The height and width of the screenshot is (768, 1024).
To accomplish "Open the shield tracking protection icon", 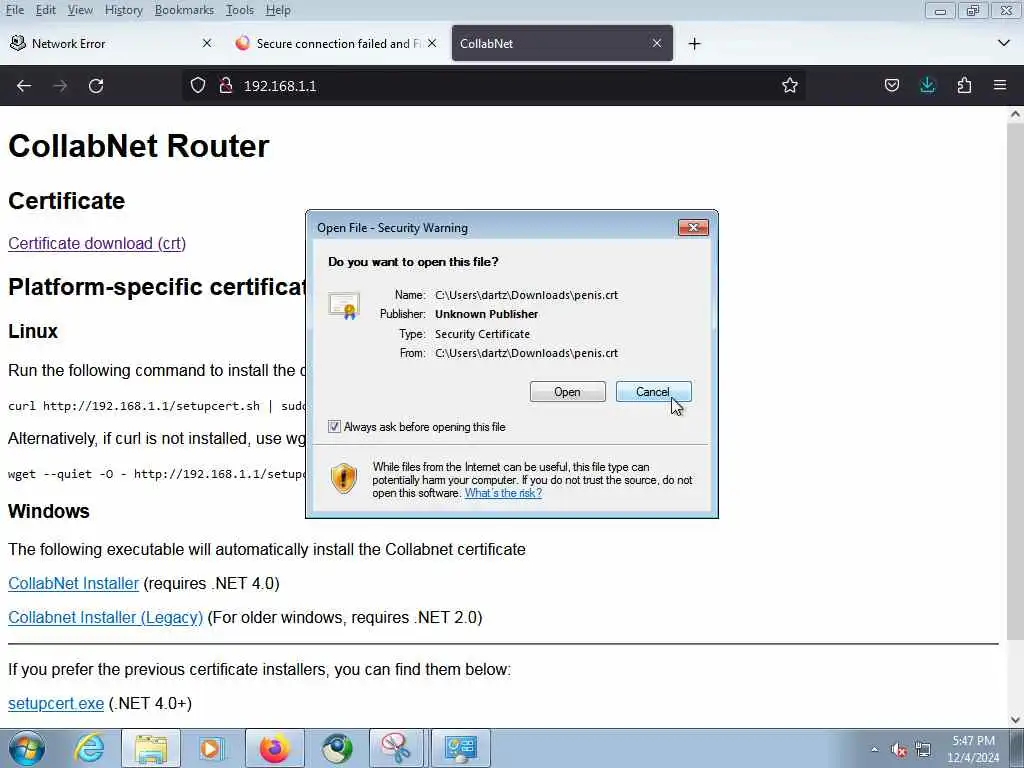I will [x=198, y=86].
